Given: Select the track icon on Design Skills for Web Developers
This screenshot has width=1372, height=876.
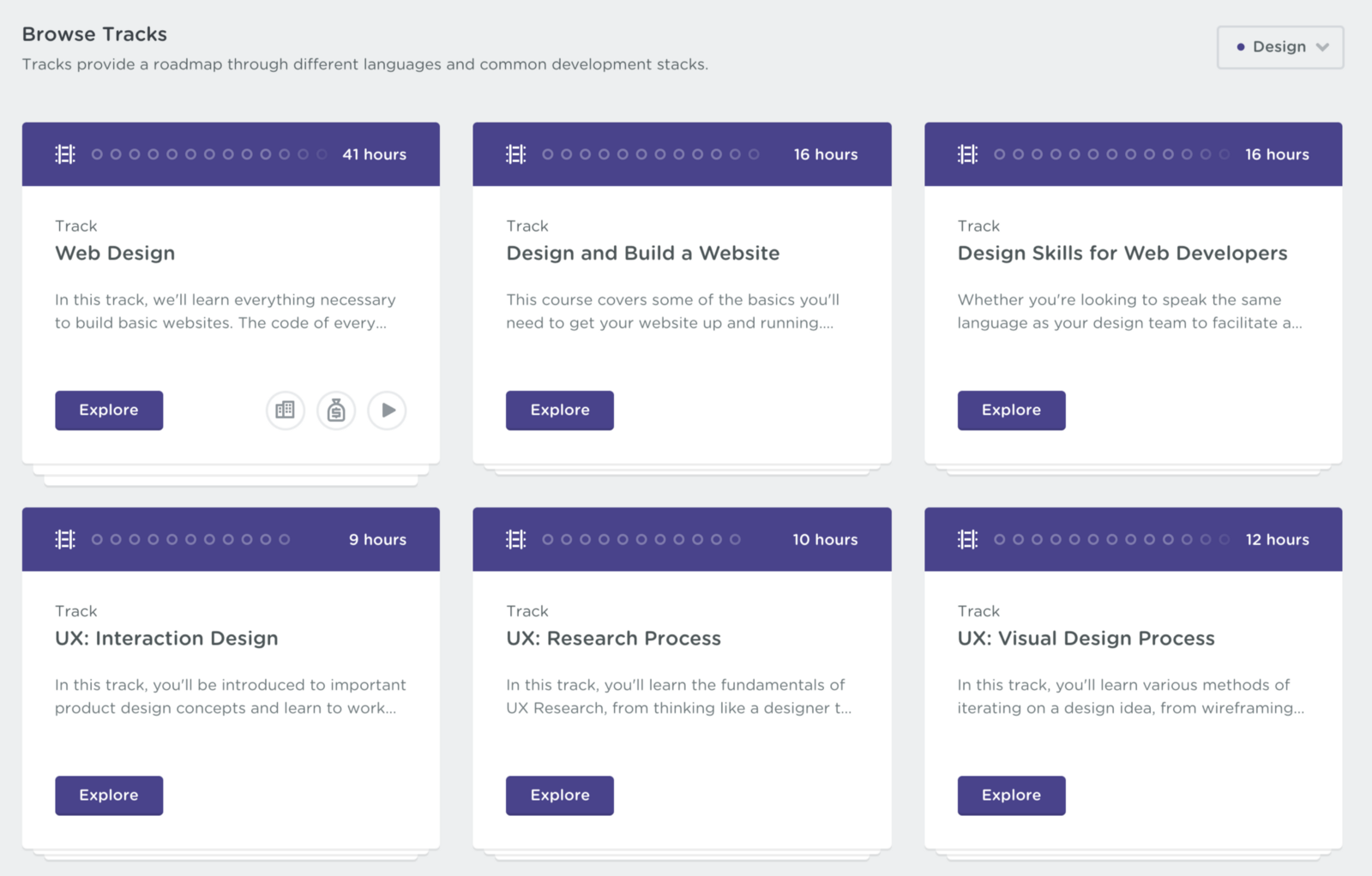Looking at the screenshot, I should [967, 154].
